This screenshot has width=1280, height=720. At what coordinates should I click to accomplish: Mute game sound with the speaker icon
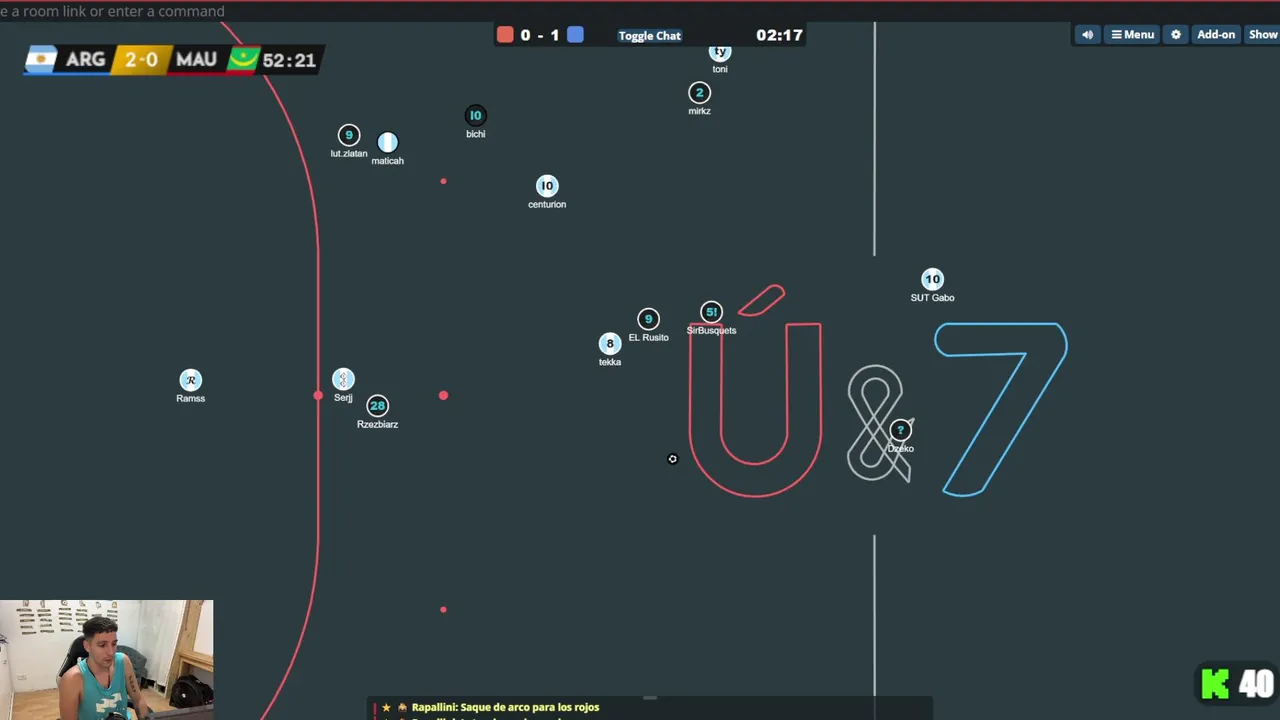point(1087,35)
